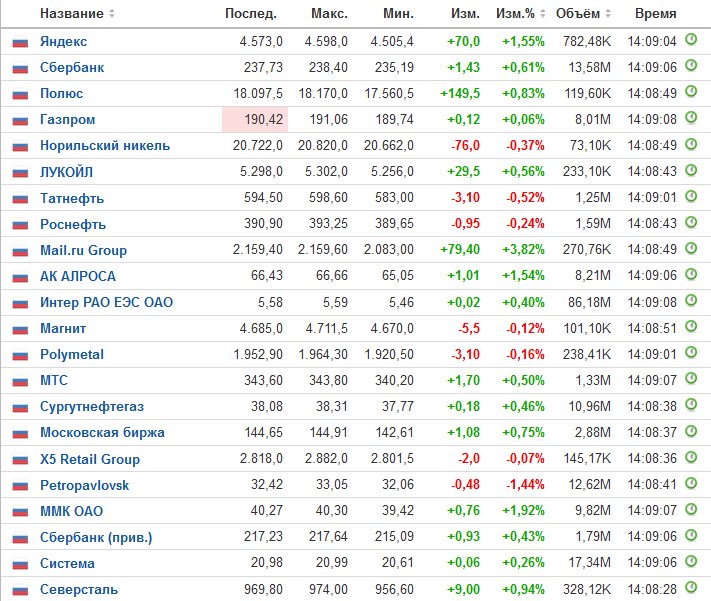Click the Макс. column header
This screenshot has width=711, height=601.
point(329,14)
